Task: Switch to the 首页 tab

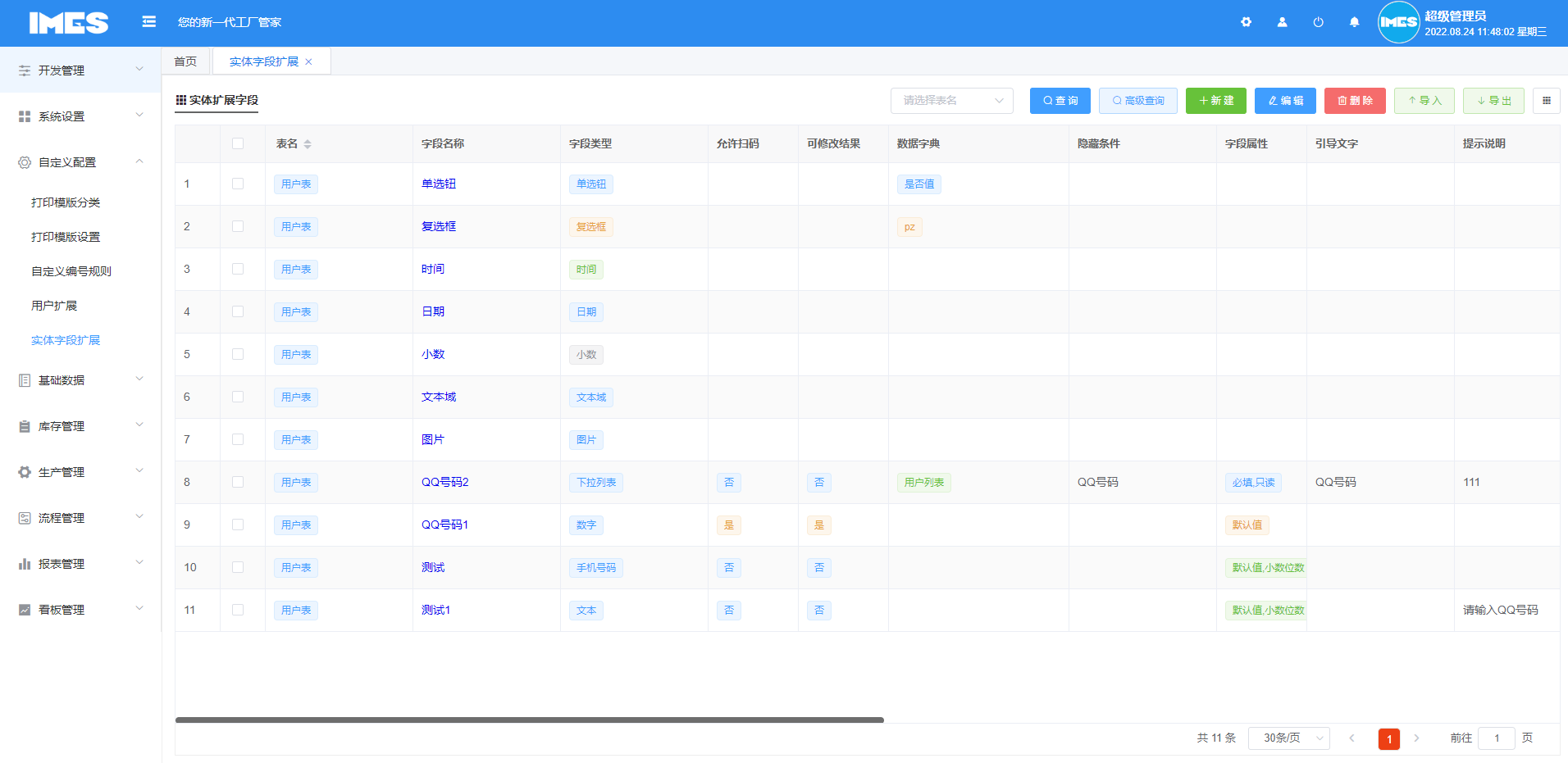Action: coord(185,61)
